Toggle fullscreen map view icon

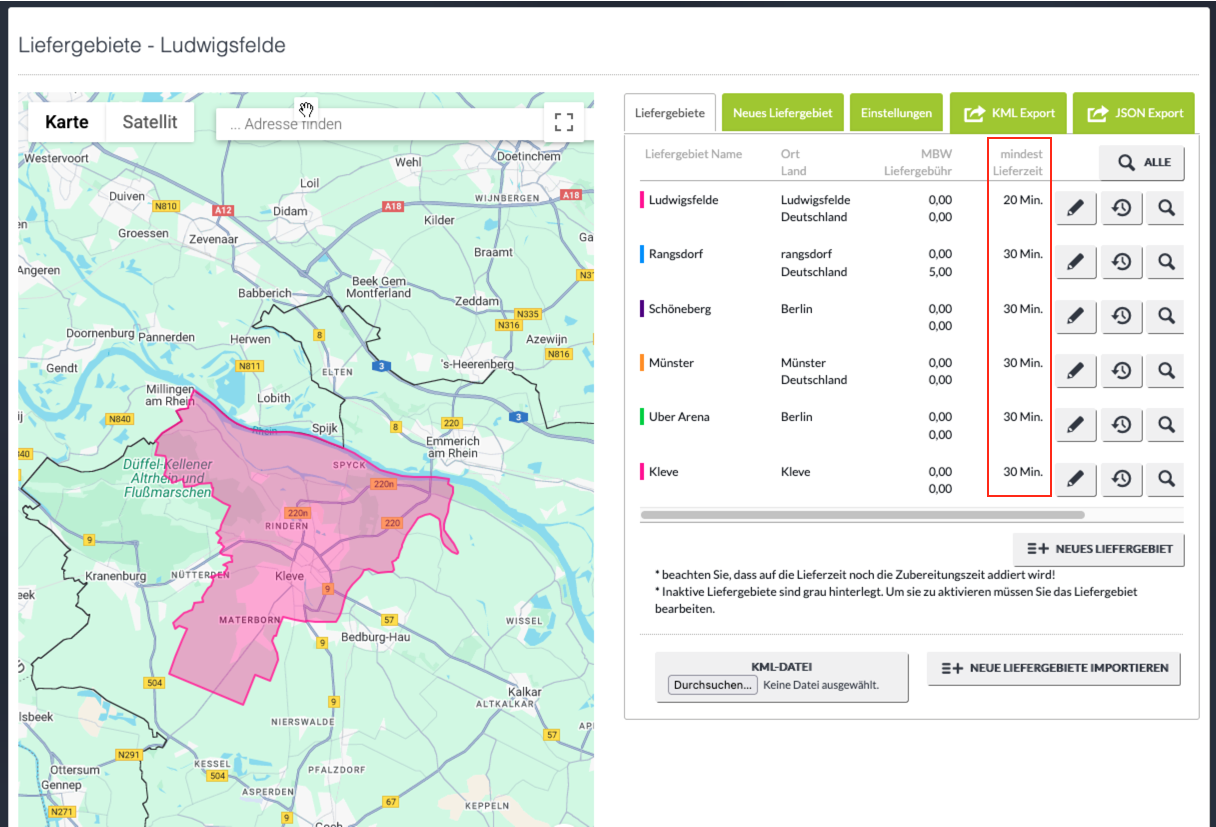click(x=564, y=123)
